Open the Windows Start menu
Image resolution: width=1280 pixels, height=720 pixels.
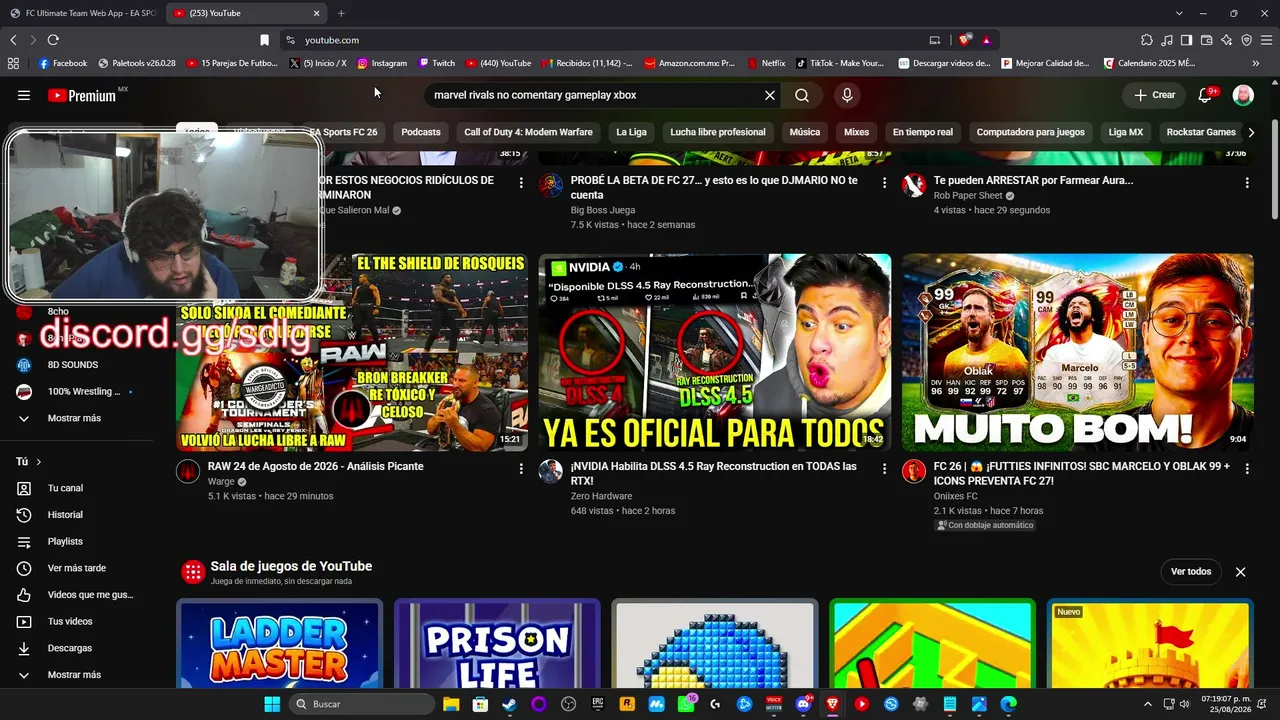point(272,704)
